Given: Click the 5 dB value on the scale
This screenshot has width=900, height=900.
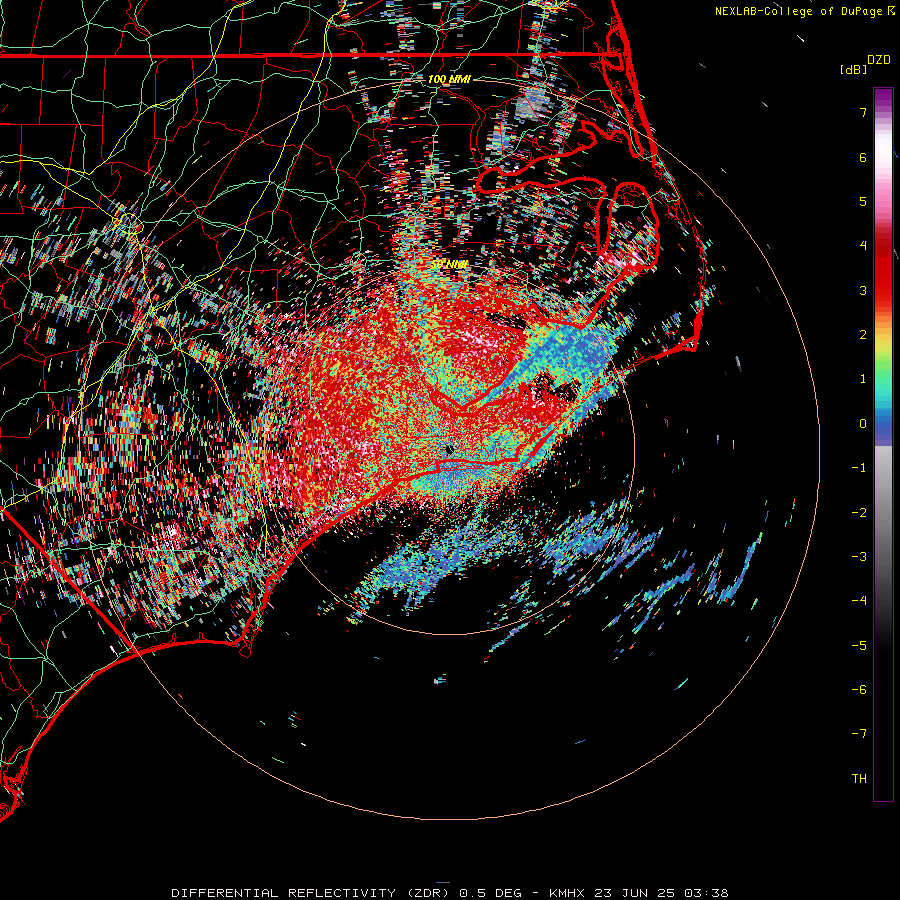Looking at the screenshot, I should (863, 201).
